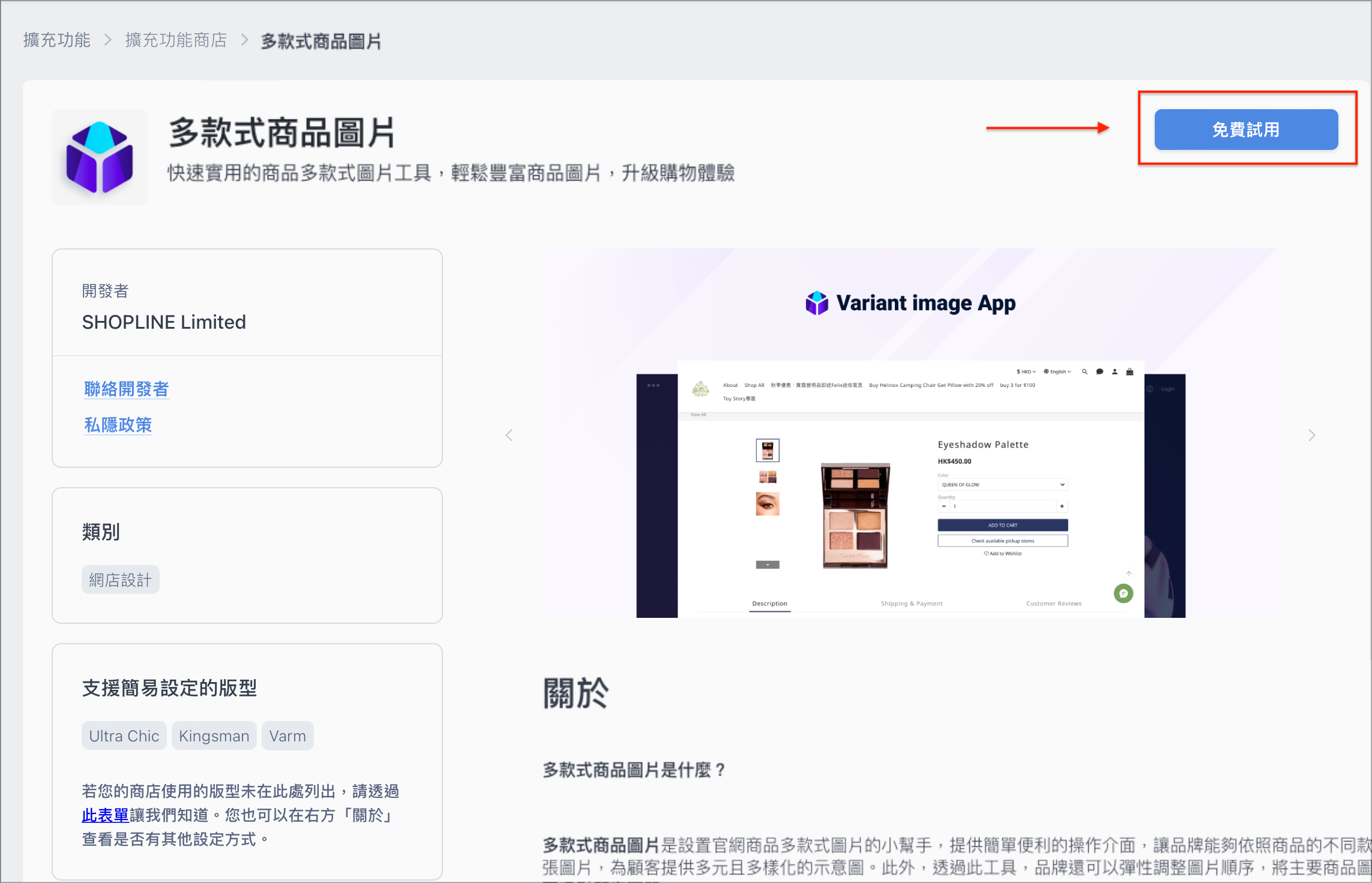Image resolution: width=1372 pixels, height=883 pixels.
Task: Click the 此表單 form link
Action: (x=105, y=815)
